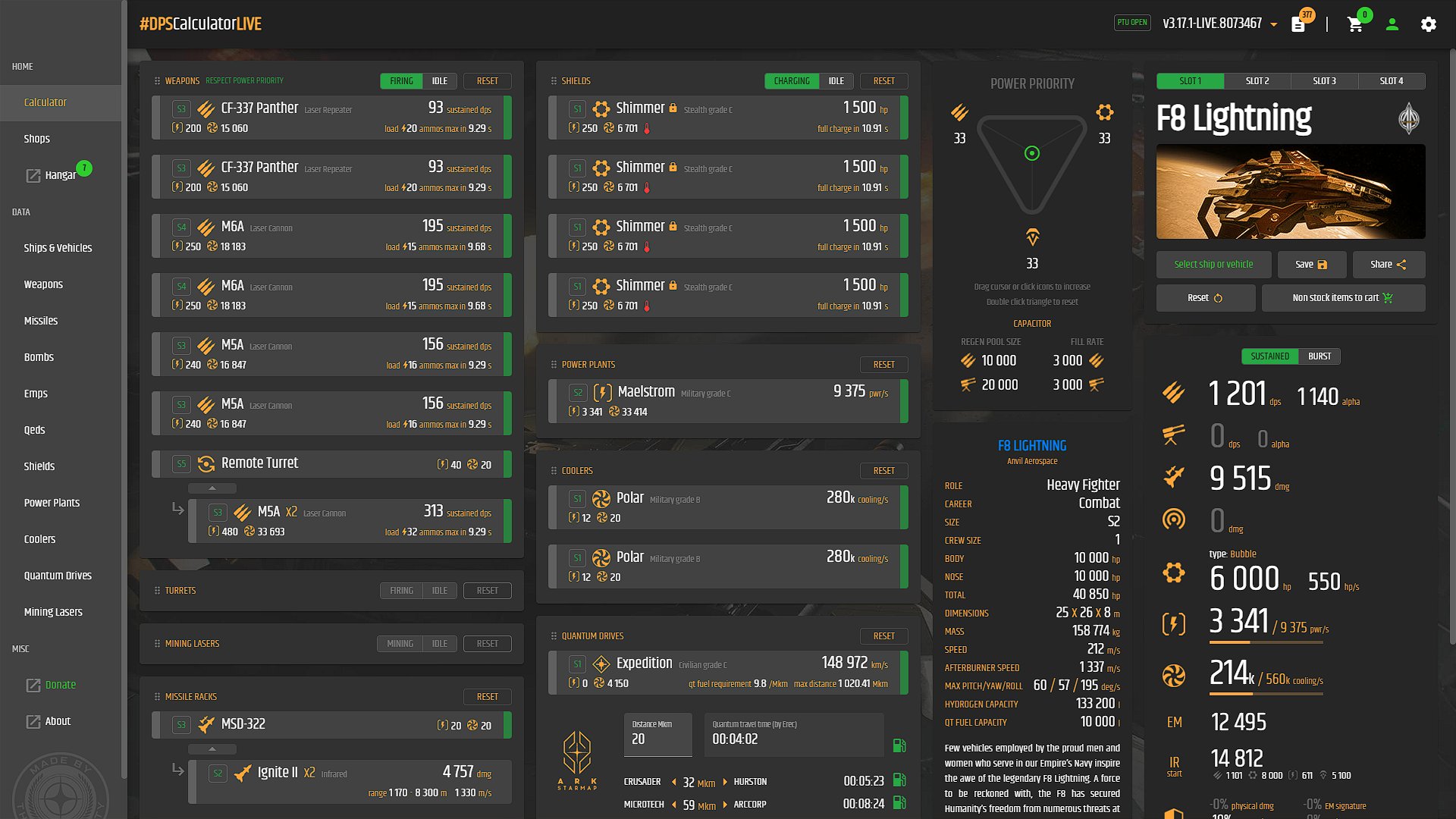Set weapons state to IDLE
This screenshot has height=819, width=1456.
point(440,81)
